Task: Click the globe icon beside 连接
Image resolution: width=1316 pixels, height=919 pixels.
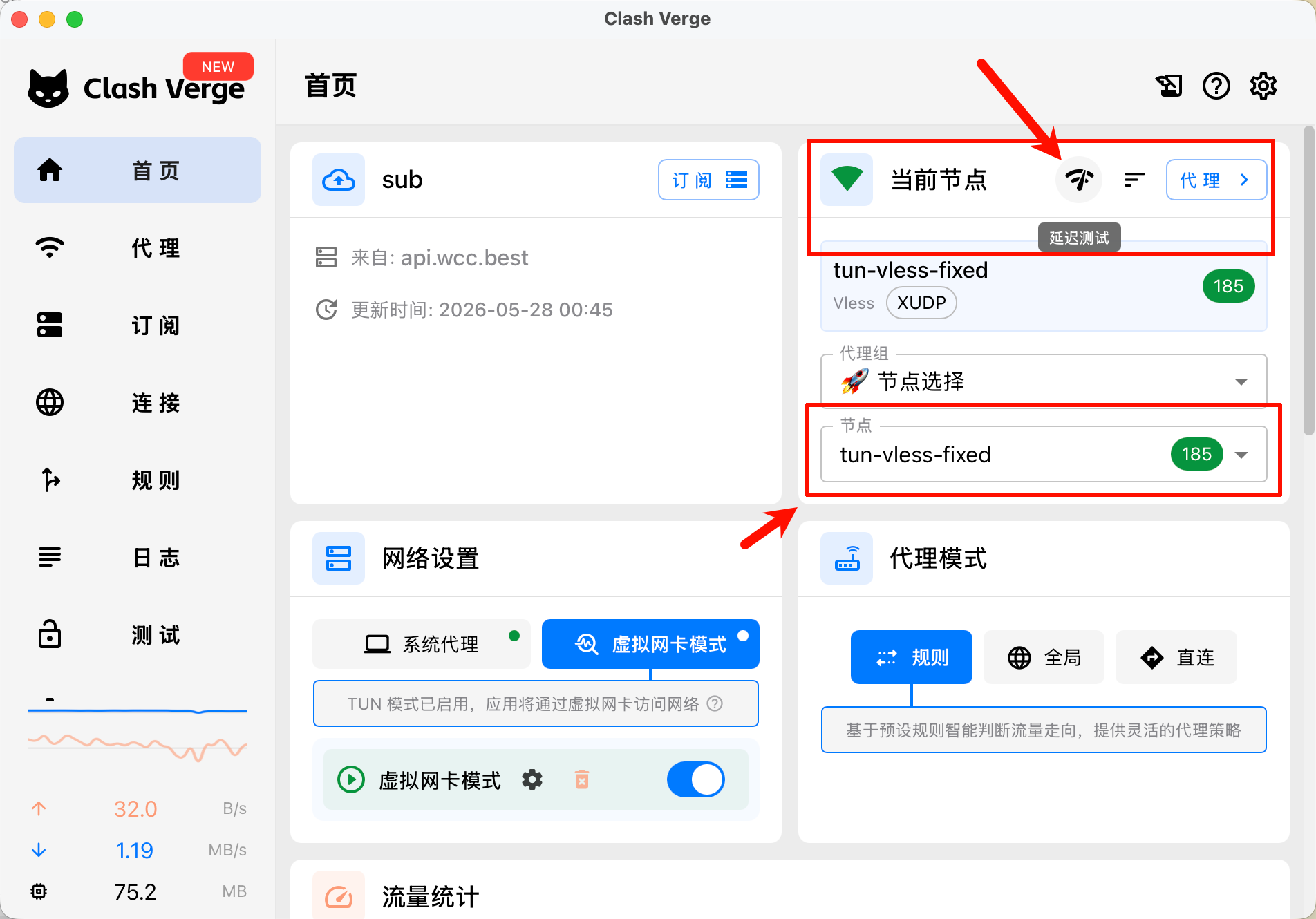Action: coord(50,402)
